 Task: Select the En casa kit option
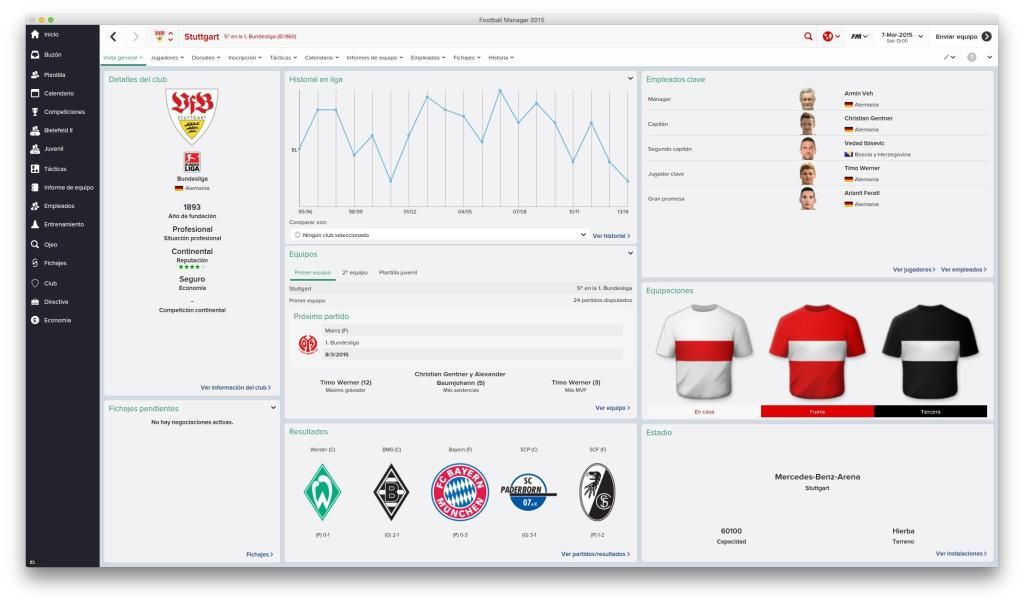[703, 411]
